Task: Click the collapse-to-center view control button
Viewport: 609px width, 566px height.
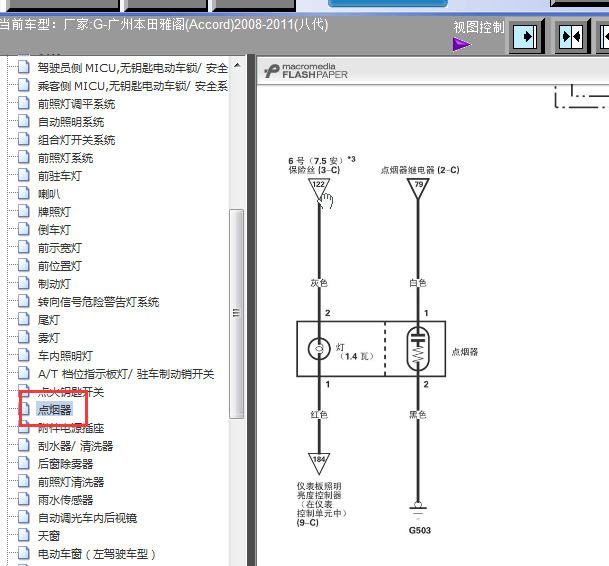Action: [x=572, y=37]
